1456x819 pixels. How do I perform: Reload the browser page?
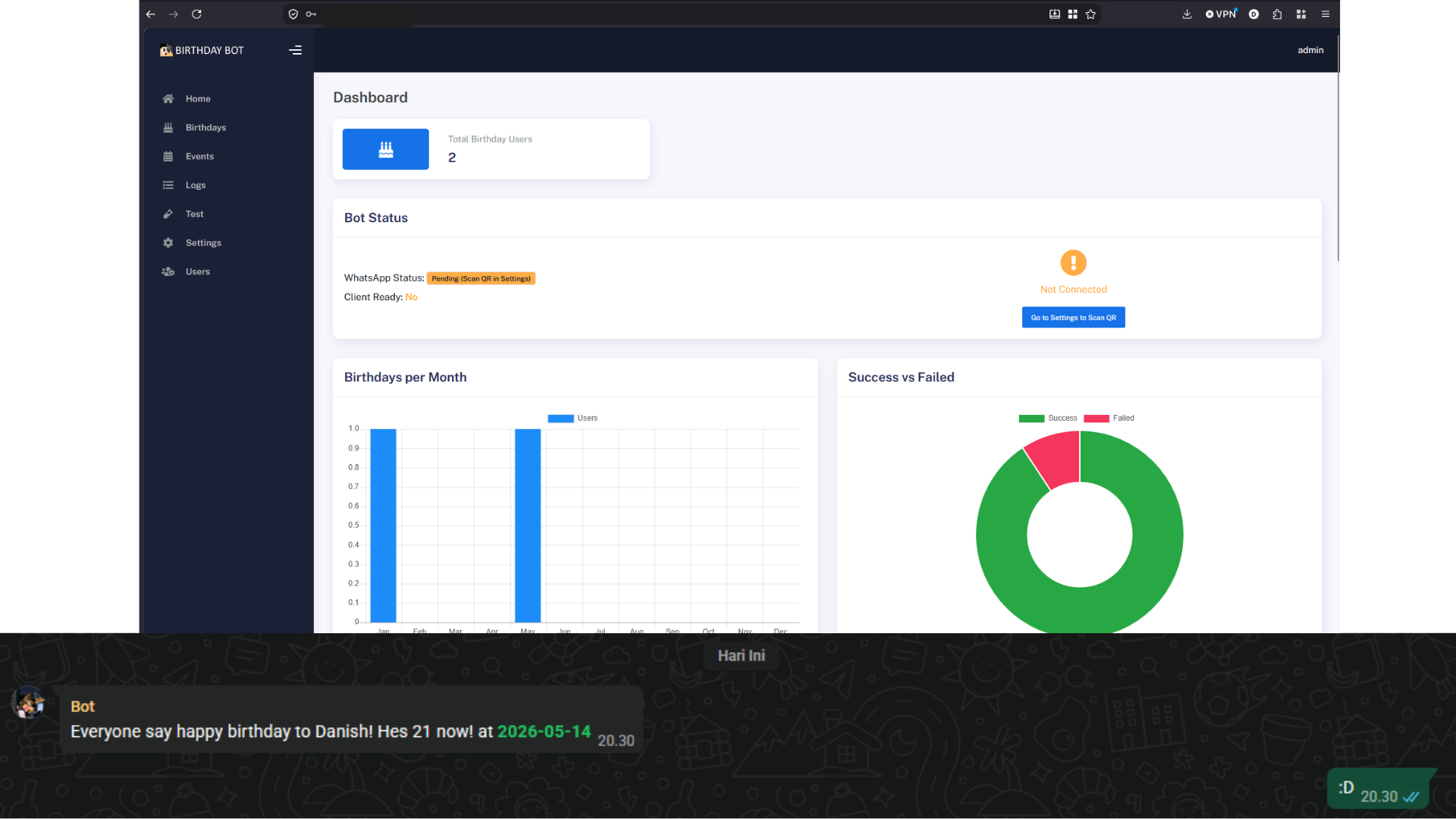tap(196, 14)
